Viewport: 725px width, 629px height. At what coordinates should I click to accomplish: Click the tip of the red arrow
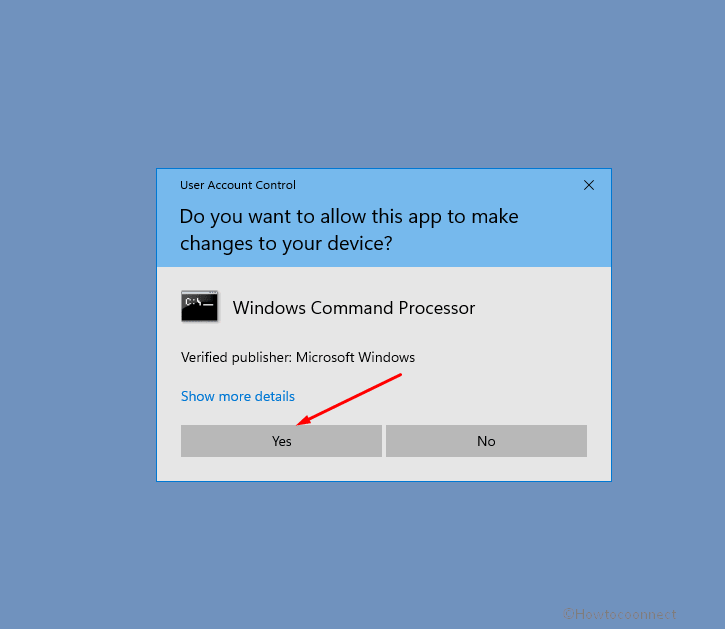pos(298,424)
